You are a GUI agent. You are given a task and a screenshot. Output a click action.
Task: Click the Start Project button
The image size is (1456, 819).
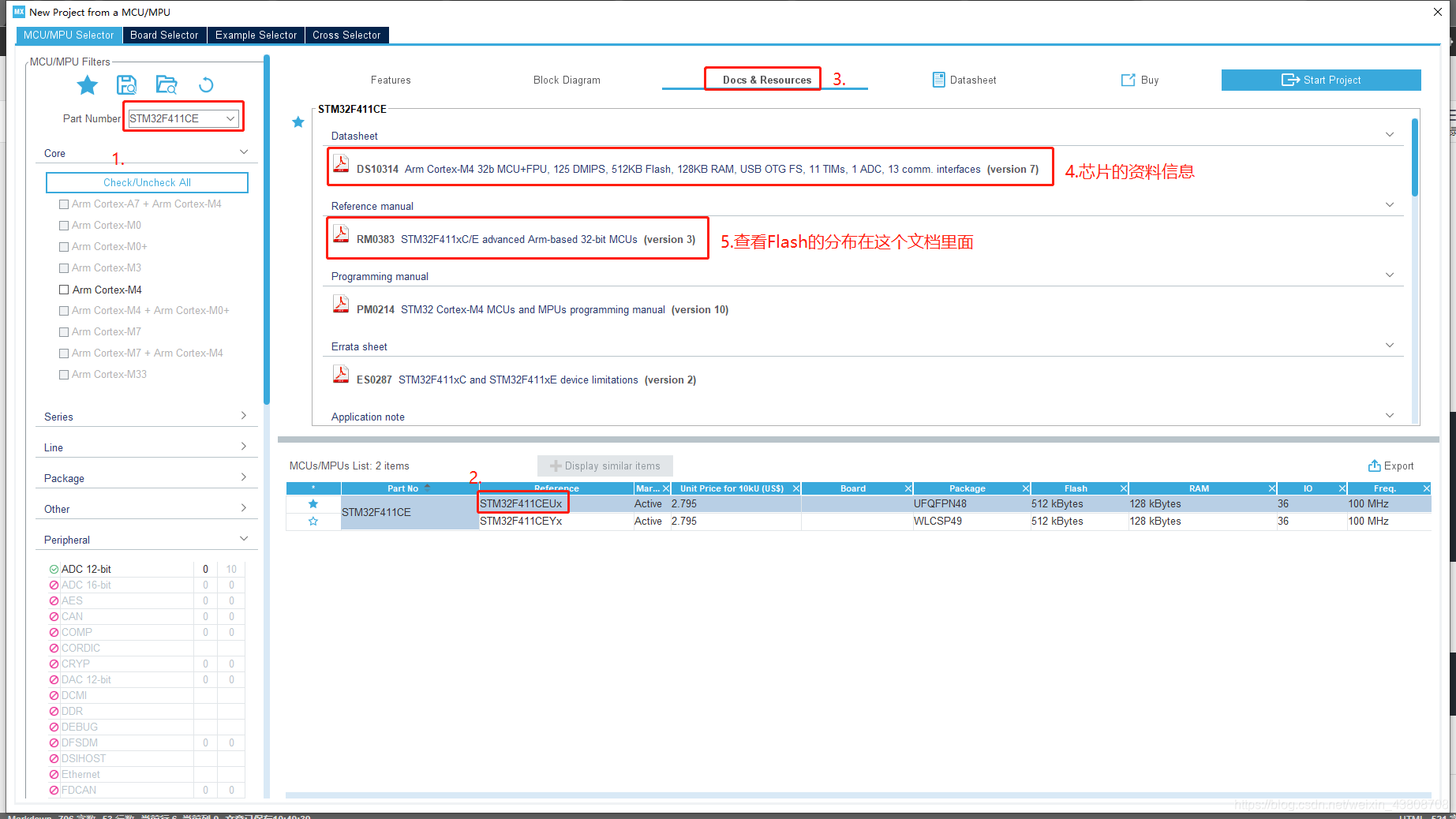(1321, 80)
